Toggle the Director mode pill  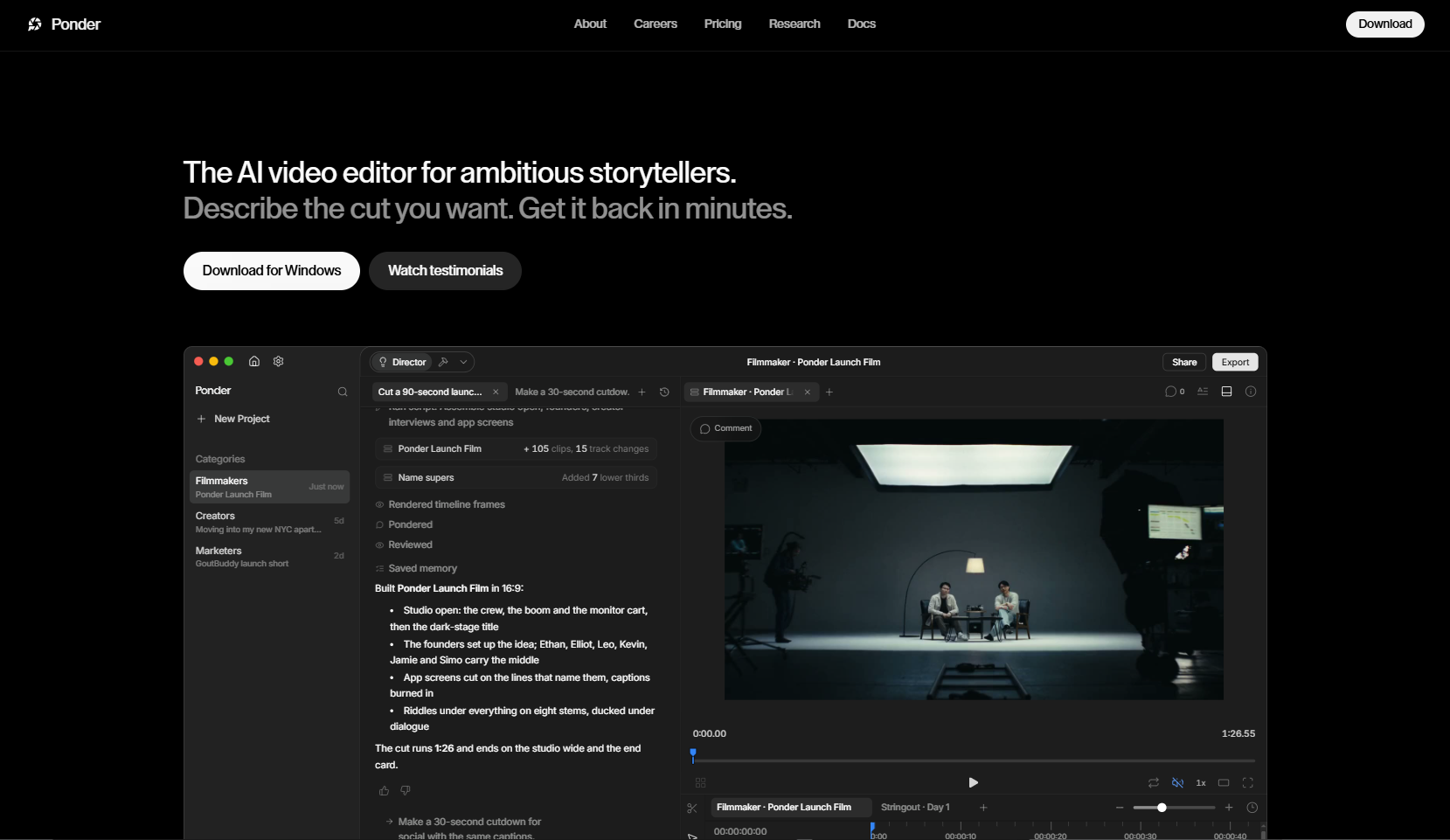pyautogui.click(x=402, y=362)
